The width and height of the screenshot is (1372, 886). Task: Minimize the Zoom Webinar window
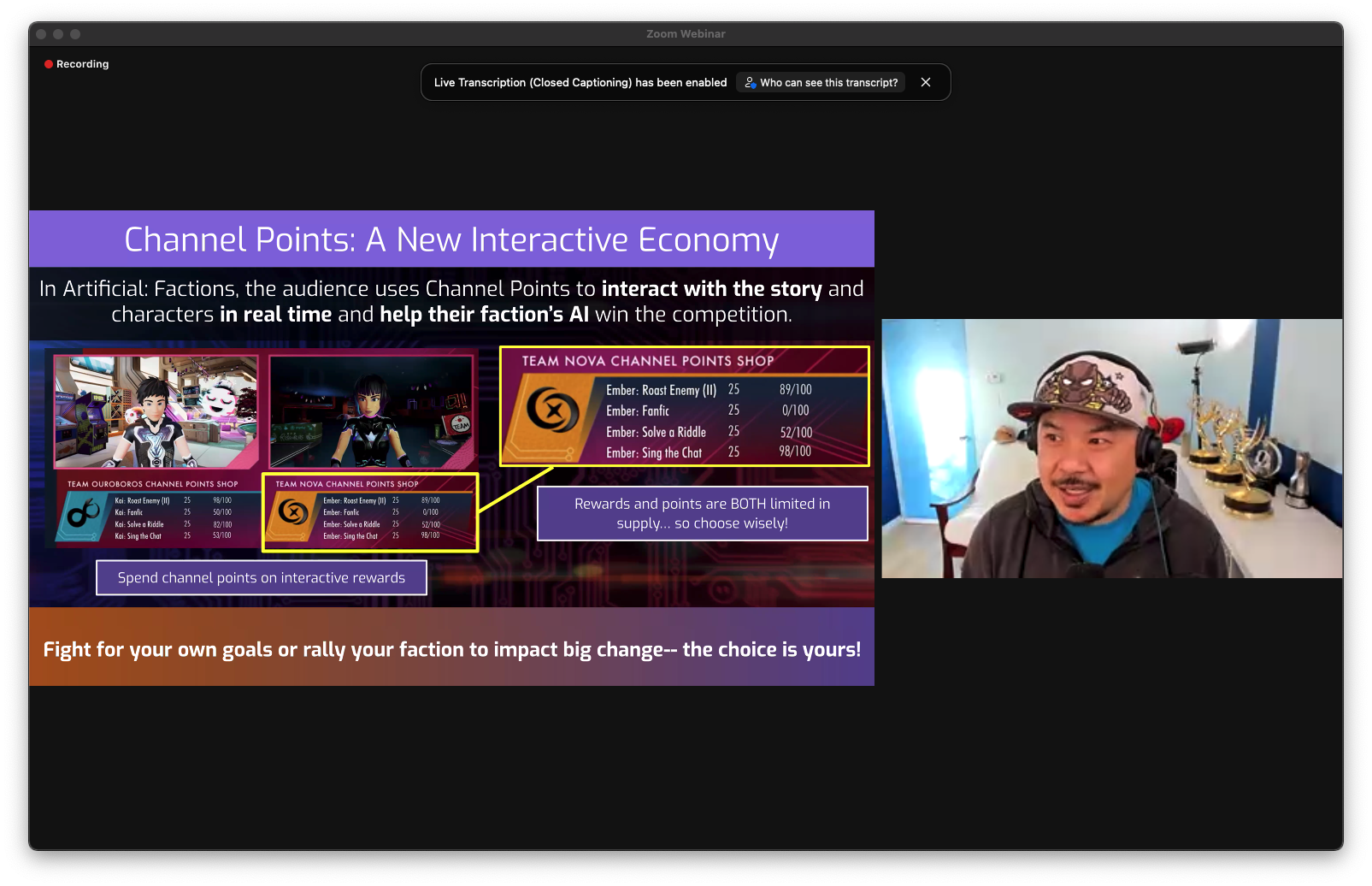[58, 34]
